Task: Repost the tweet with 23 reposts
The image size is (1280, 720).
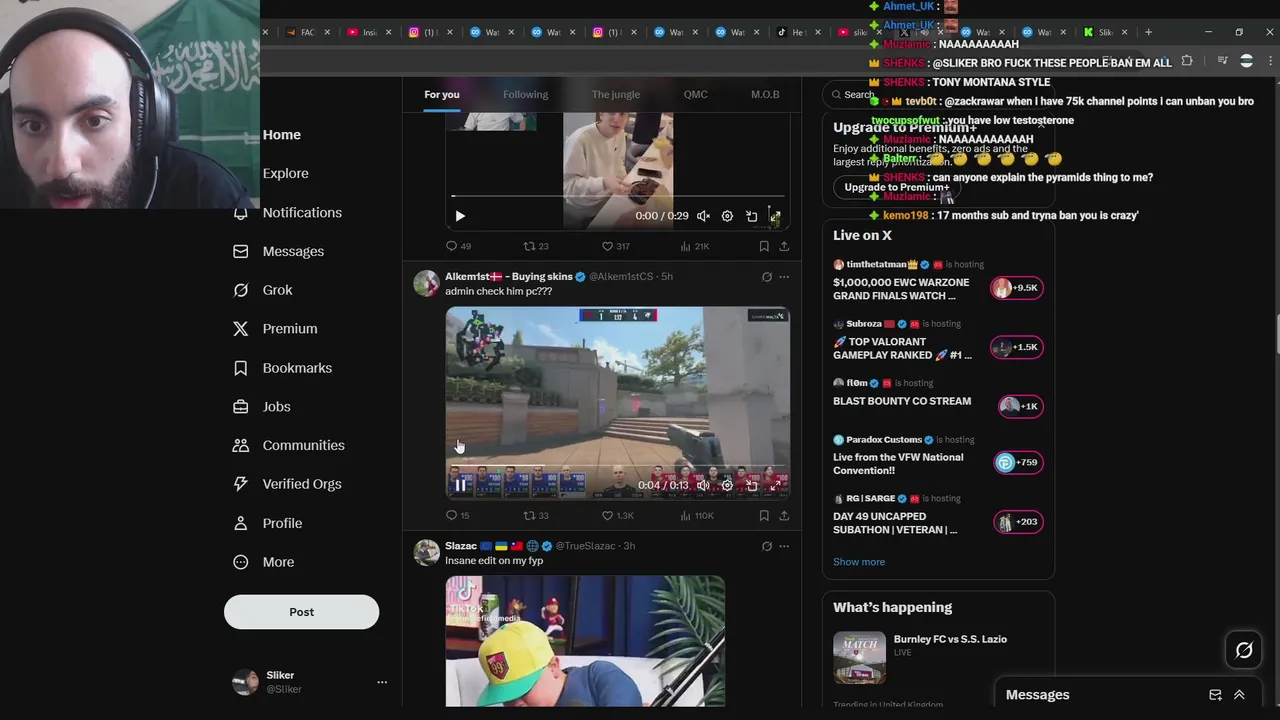Action: 536,246
